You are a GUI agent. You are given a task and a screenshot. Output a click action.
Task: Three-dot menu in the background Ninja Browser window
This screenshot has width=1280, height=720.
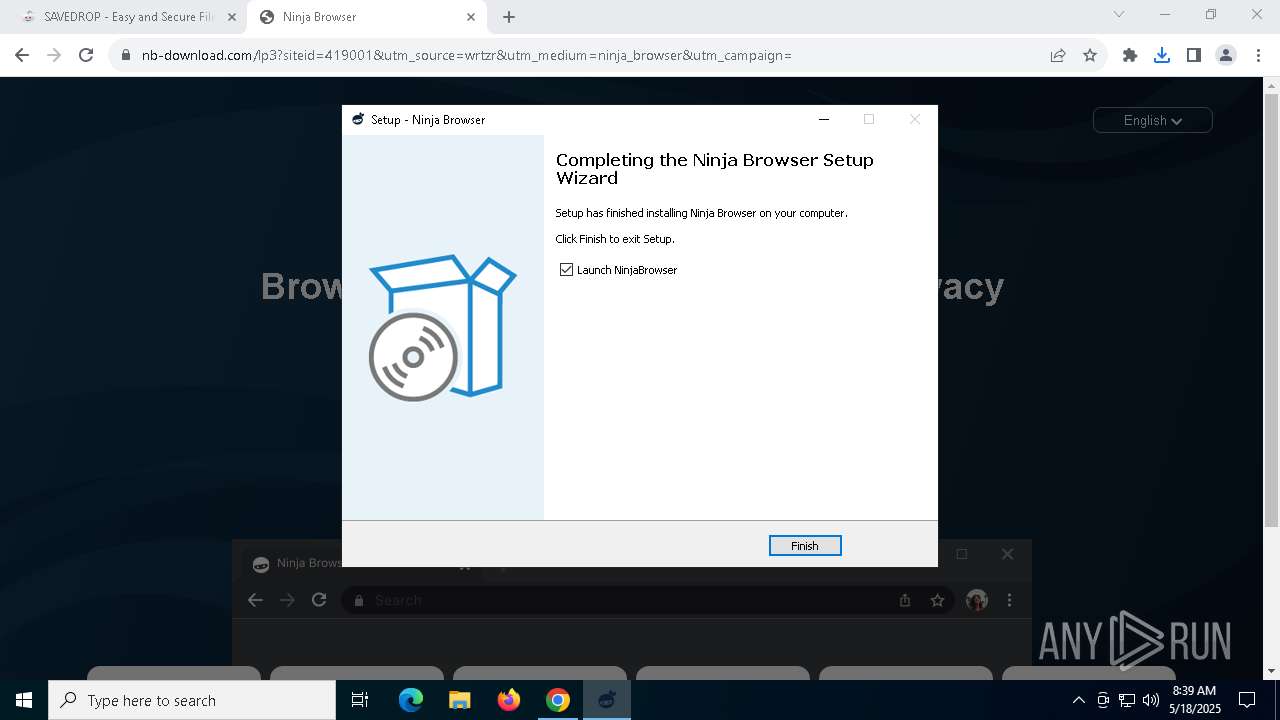(1009, 600)
